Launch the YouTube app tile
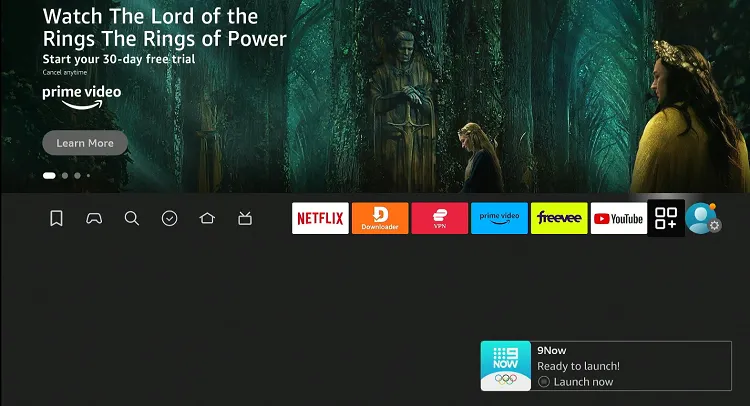750x406 pixels. tap(619, 218)
